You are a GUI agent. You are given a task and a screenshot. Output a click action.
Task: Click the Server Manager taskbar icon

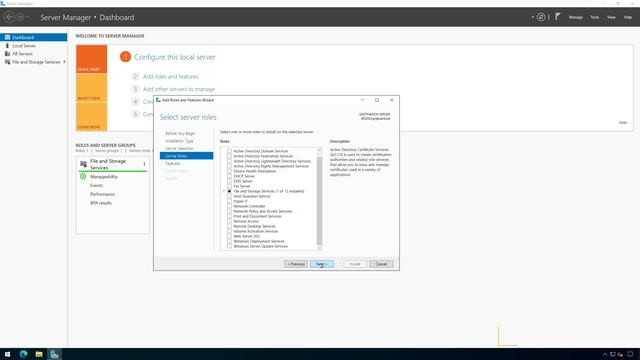coord(54,354)
